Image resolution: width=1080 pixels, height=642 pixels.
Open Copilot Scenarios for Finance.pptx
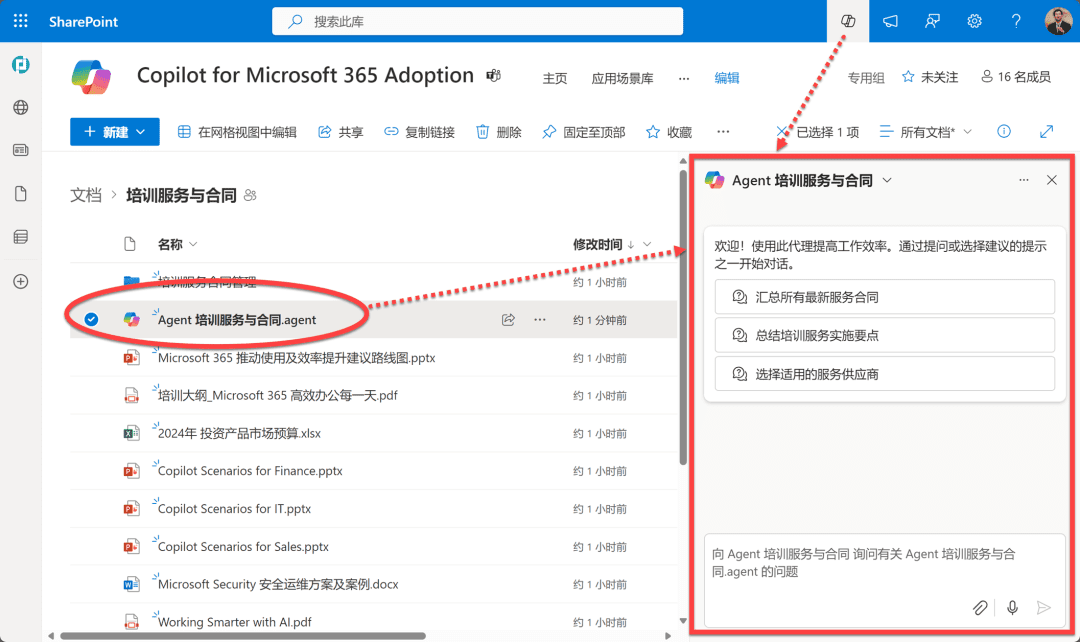(250, 470)
